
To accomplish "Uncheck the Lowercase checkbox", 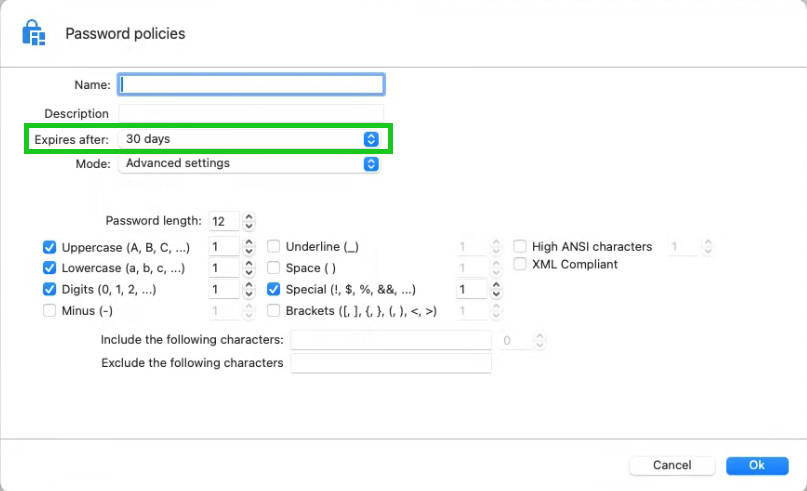I will point(49,268).
